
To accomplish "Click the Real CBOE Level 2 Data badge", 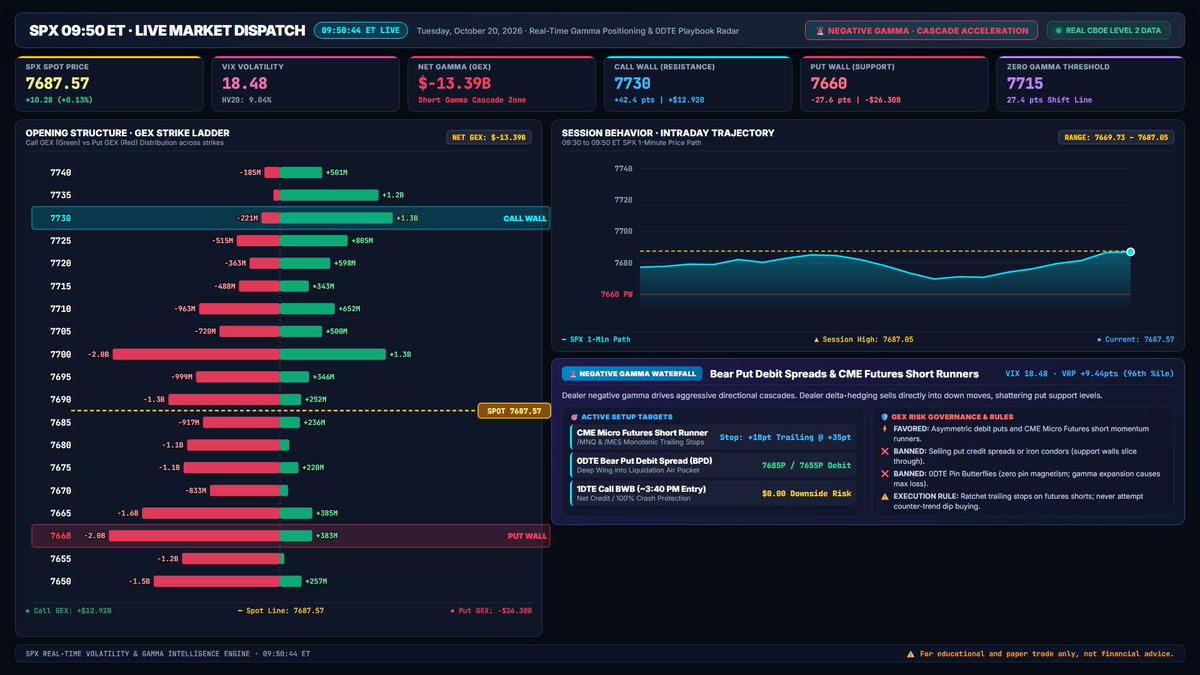I will (1108, 31).
